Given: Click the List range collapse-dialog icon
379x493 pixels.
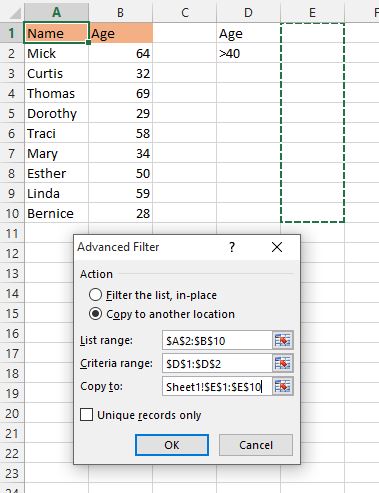Looking at the screenshot, I should pos(283,340).
